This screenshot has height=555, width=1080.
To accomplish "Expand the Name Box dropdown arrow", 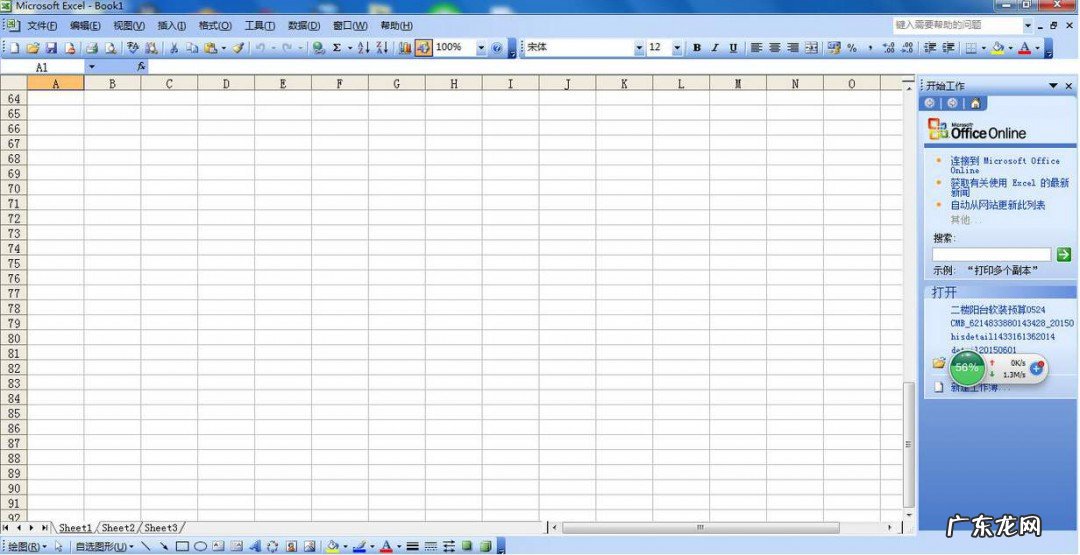I will click(91, 67).
